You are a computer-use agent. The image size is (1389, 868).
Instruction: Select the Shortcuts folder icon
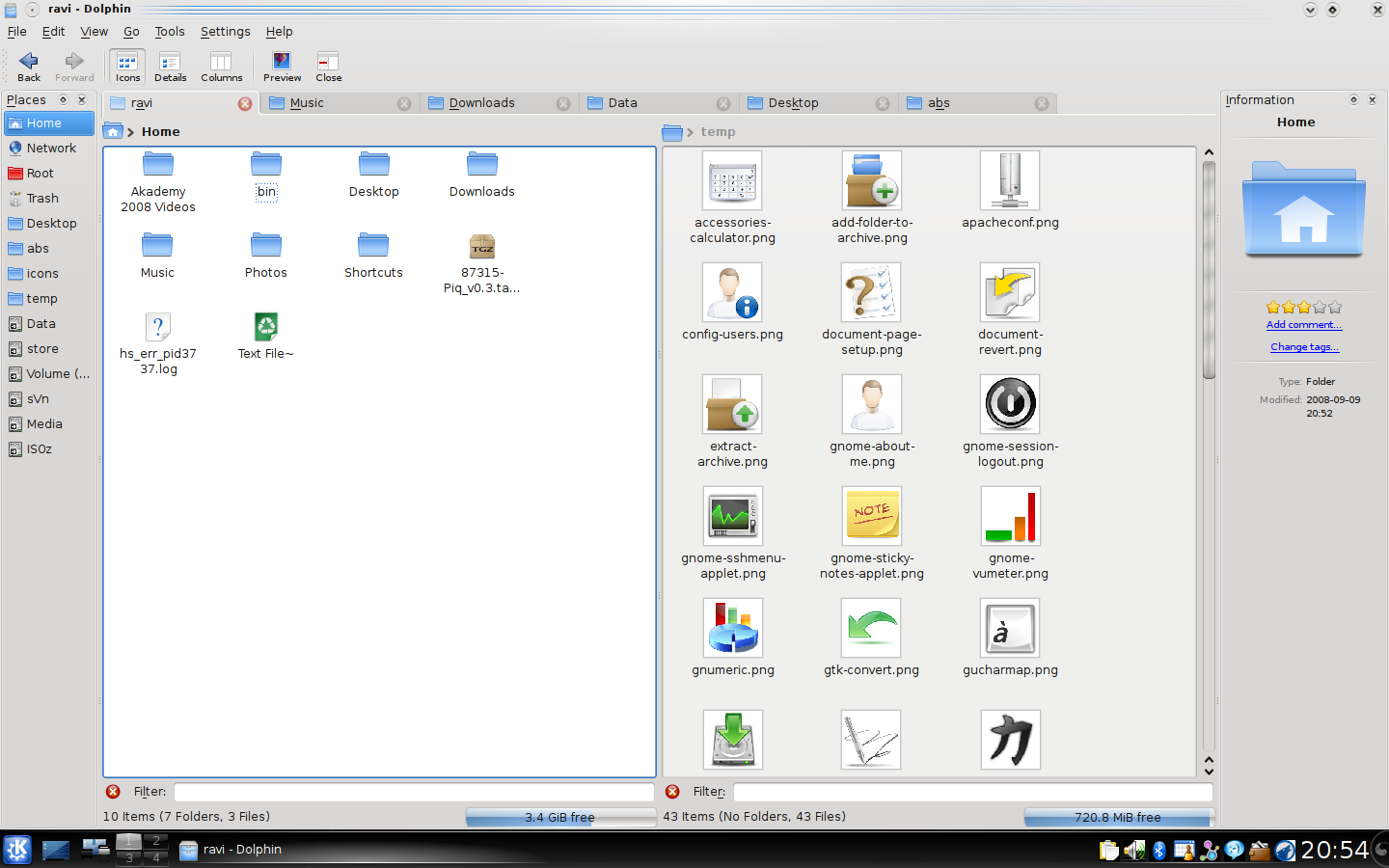pos(373,256)
